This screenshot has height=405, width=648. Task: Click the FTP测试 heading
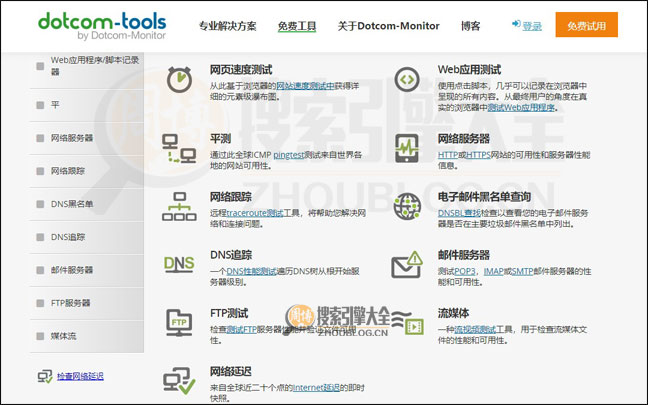(229, 313)
